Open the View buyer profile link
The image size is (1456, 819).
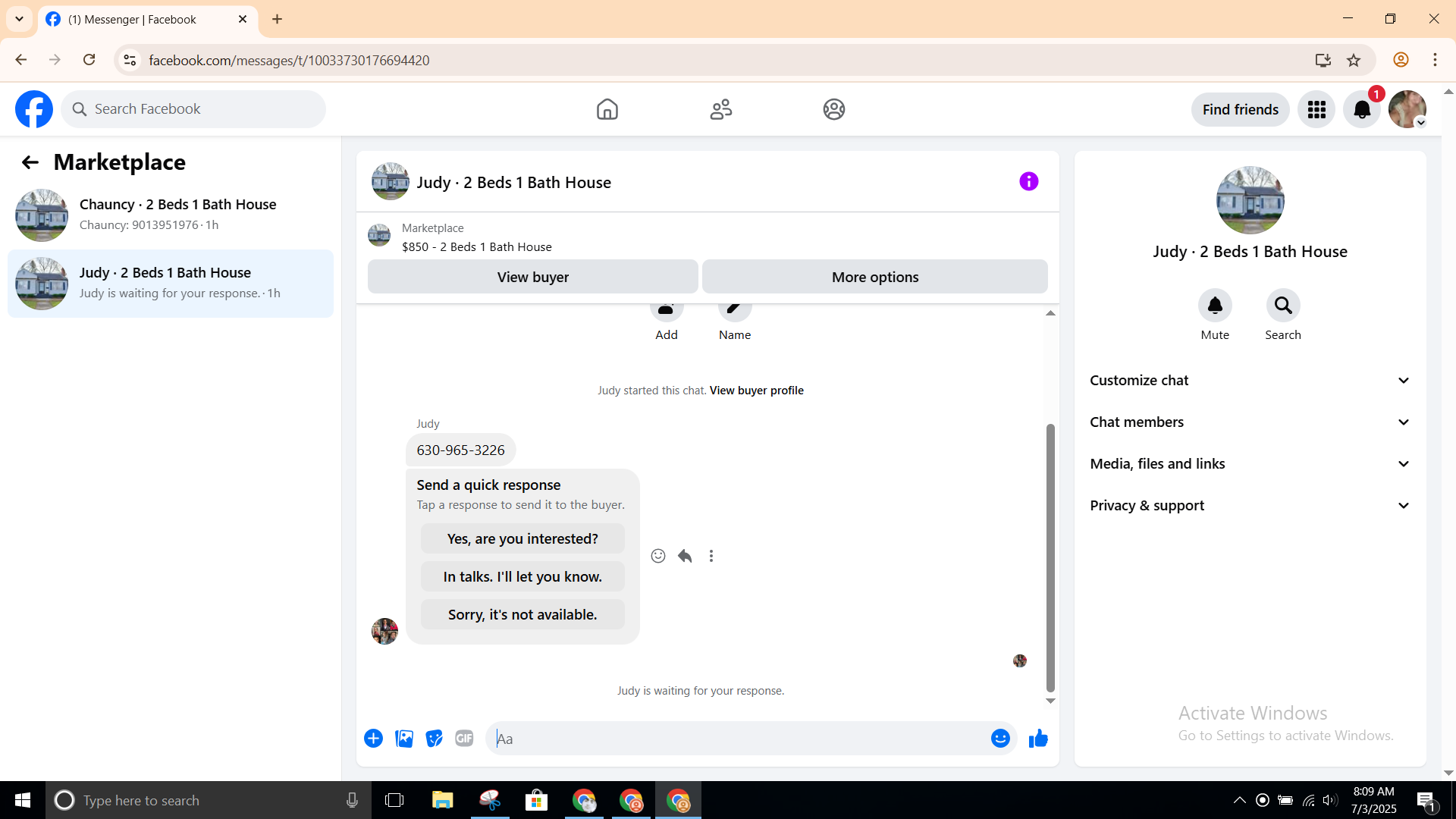click(756, 391)
